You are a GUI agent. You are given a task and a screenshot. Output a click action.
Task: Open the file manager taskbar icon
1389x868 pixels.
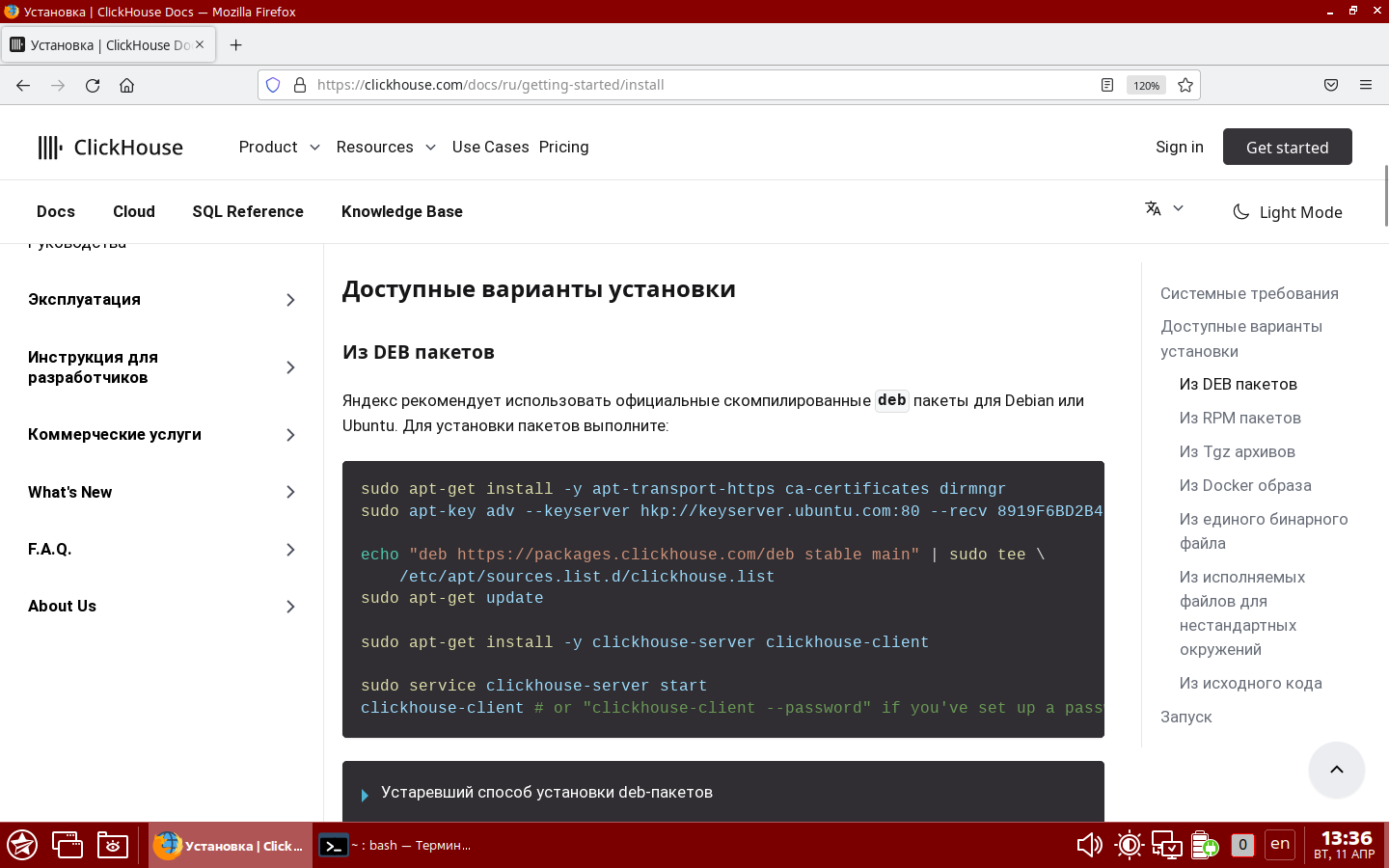[x=112, y=845]
